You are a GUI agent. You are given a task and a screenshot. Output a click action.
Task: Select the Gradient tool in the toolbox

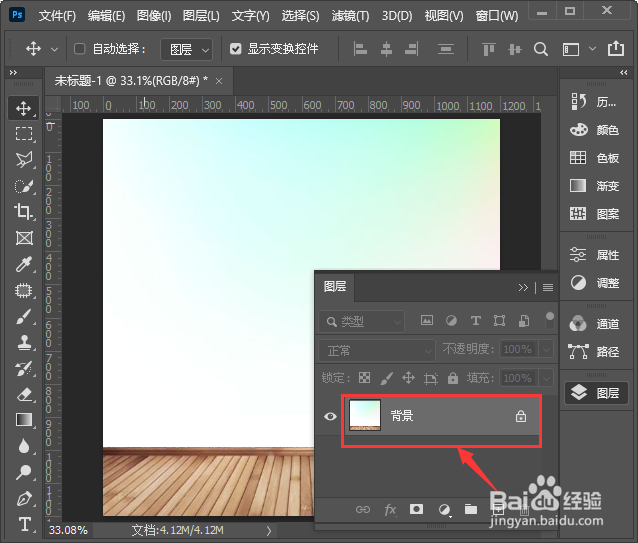(x=24, y=420)
